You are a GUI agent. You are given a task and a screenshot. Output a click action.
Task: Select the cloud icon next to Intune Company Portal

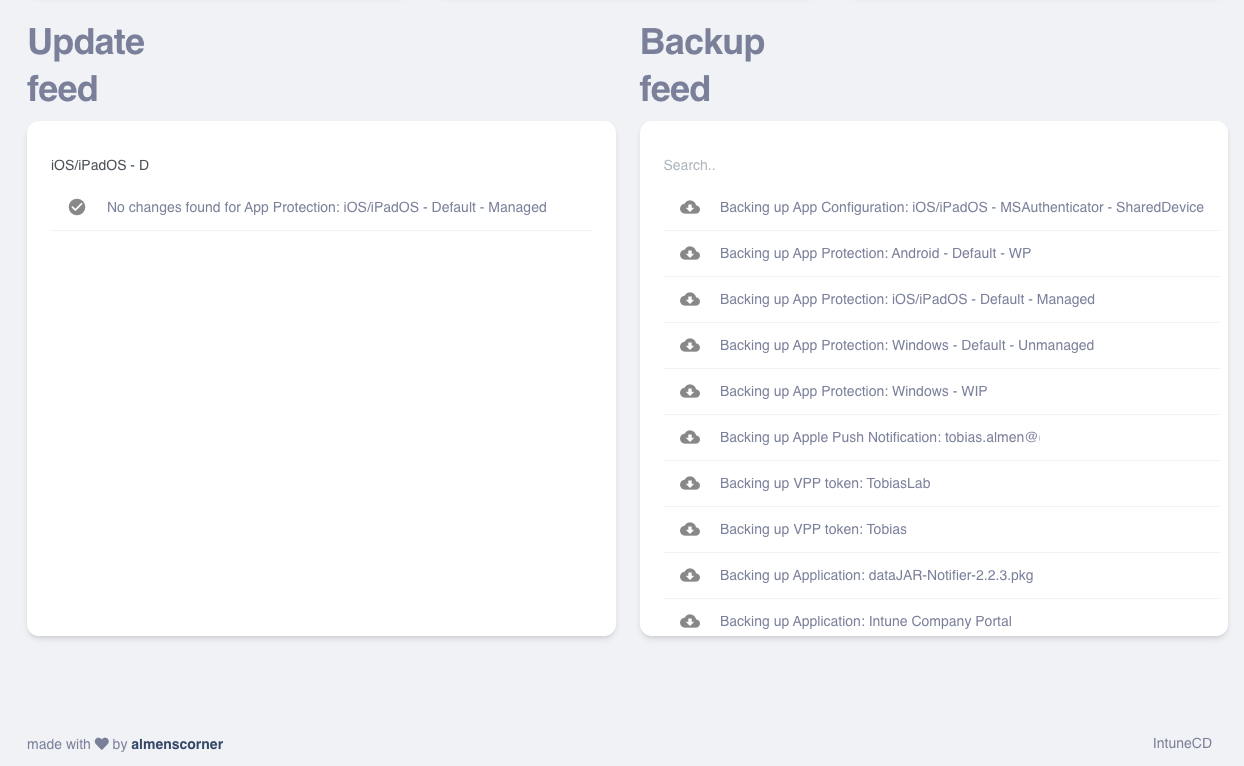690,621
